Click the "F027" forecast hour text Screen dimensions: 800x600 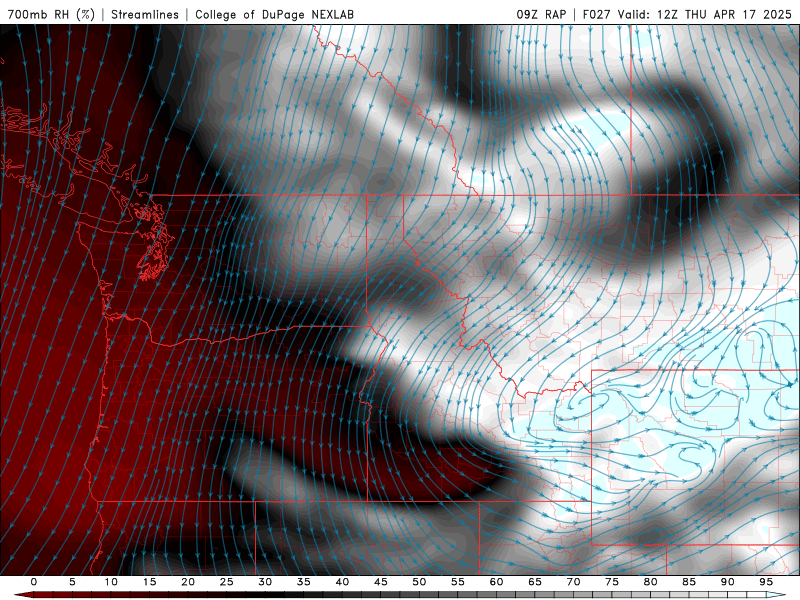point(596,14)
